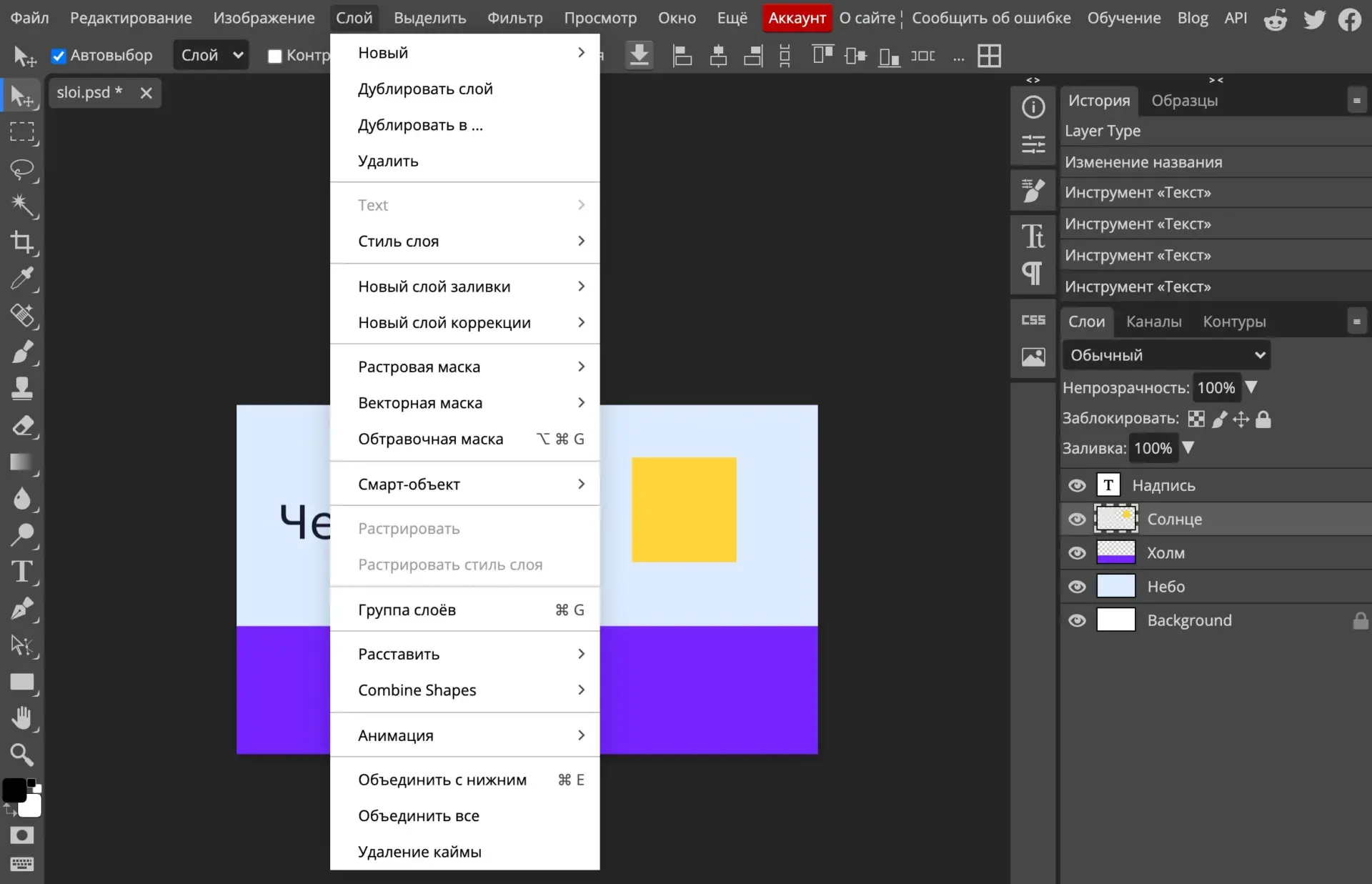
Task: Expand the Смарт-объект submenu
Action: pyautogui.click(x=464, y=485)
